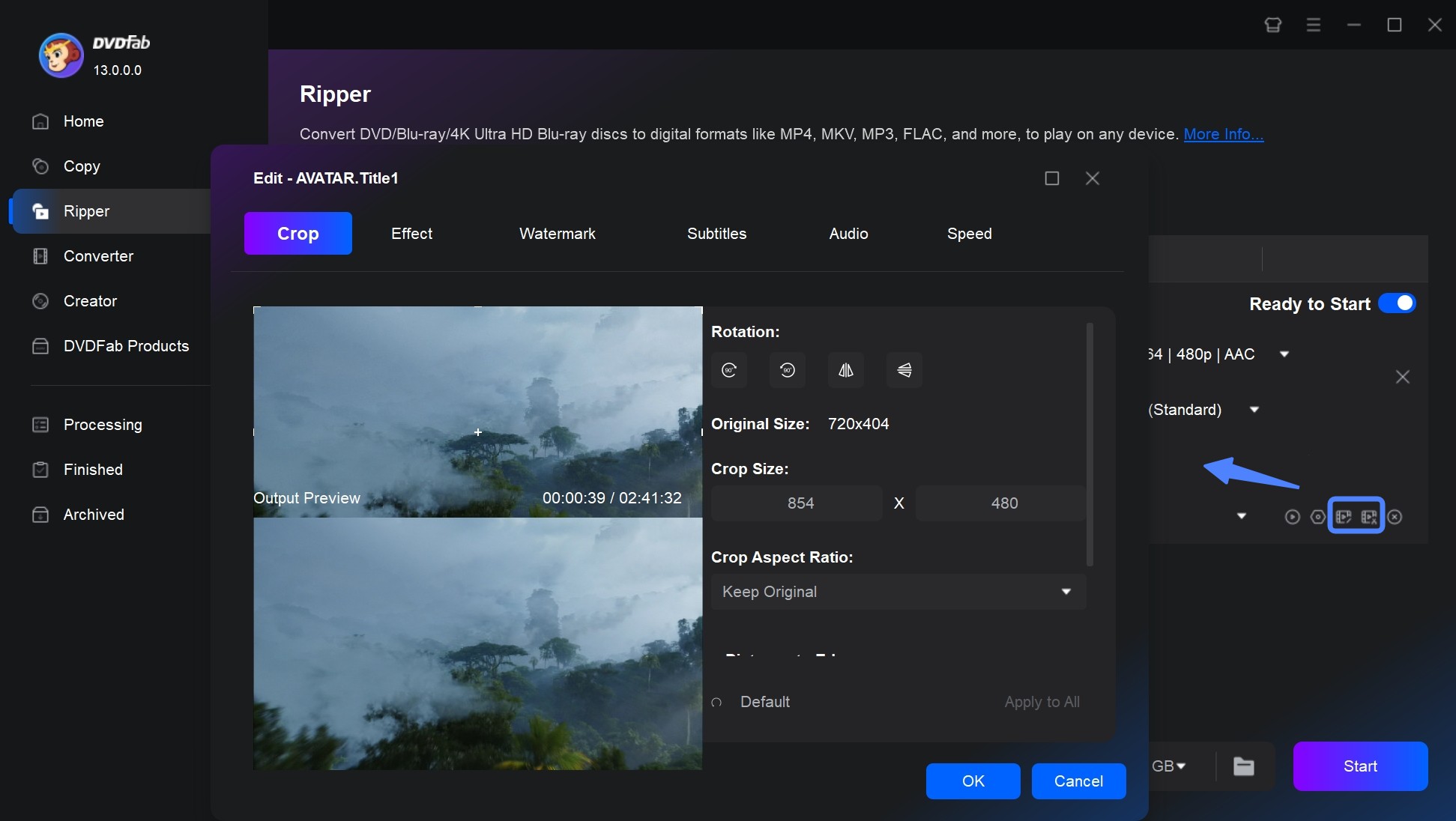Click the Crop Size width input field
The height and width of the screenshot is (821, 1456).
(x=799, y=503)
